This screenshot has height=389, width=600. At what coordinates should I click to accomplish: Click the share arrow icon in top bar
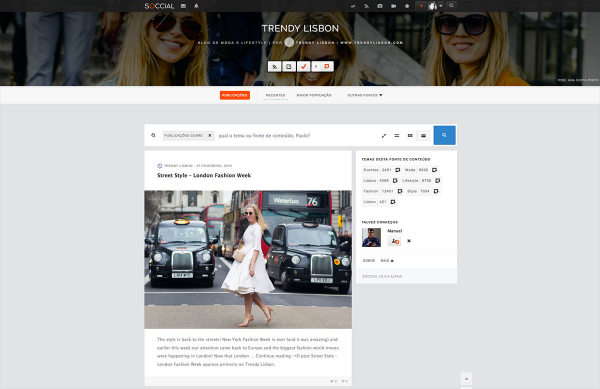353,6
